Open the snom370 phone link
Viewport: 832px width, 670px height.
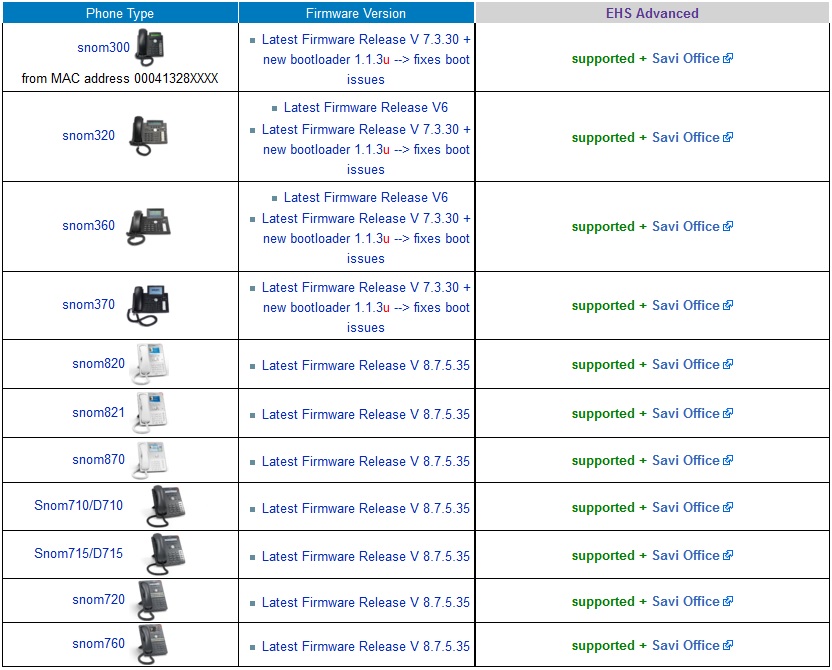(x=89, y=304)
